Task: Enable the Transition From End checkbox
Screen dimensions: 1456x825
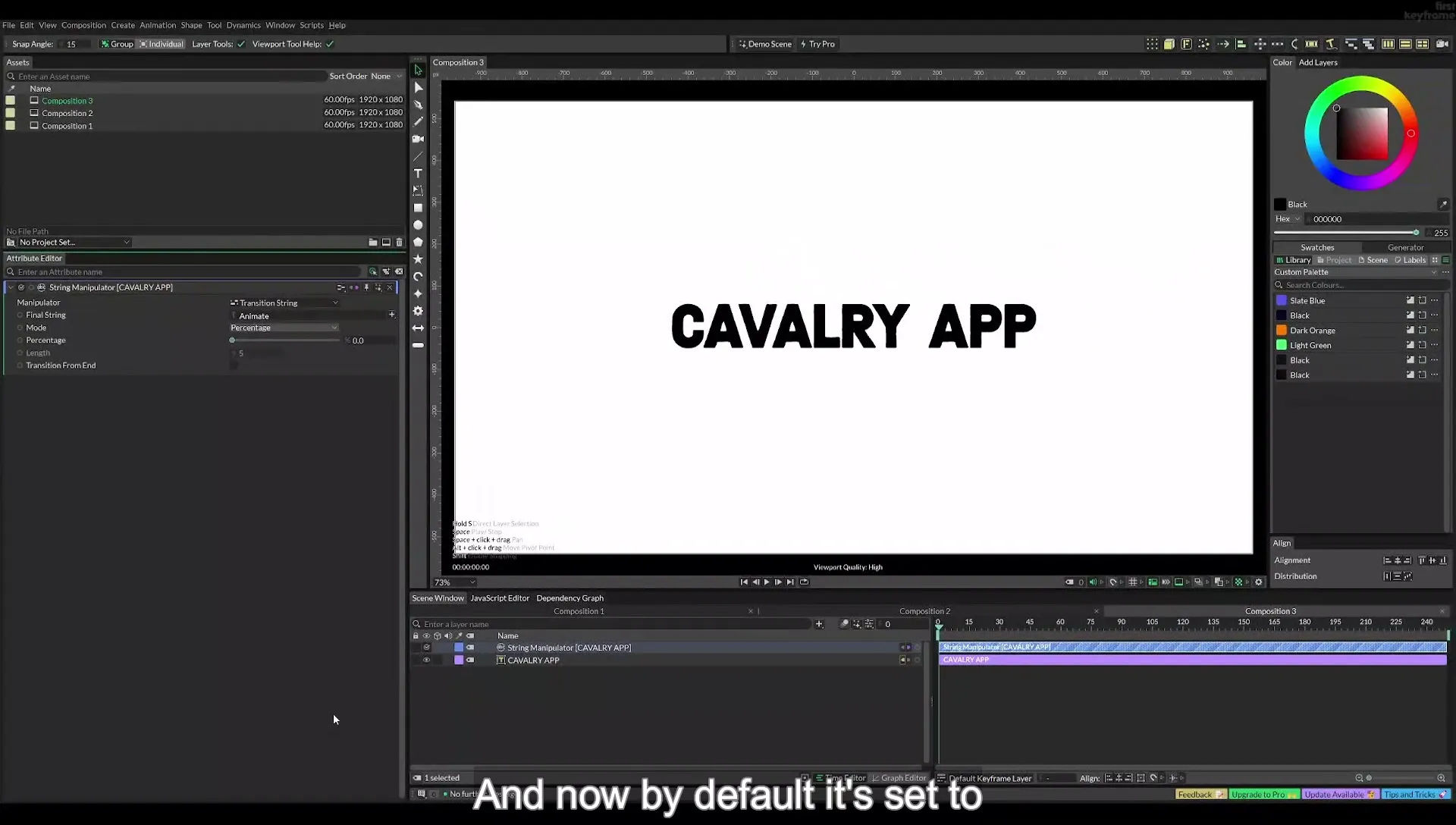Action: [x=234, y=365]
